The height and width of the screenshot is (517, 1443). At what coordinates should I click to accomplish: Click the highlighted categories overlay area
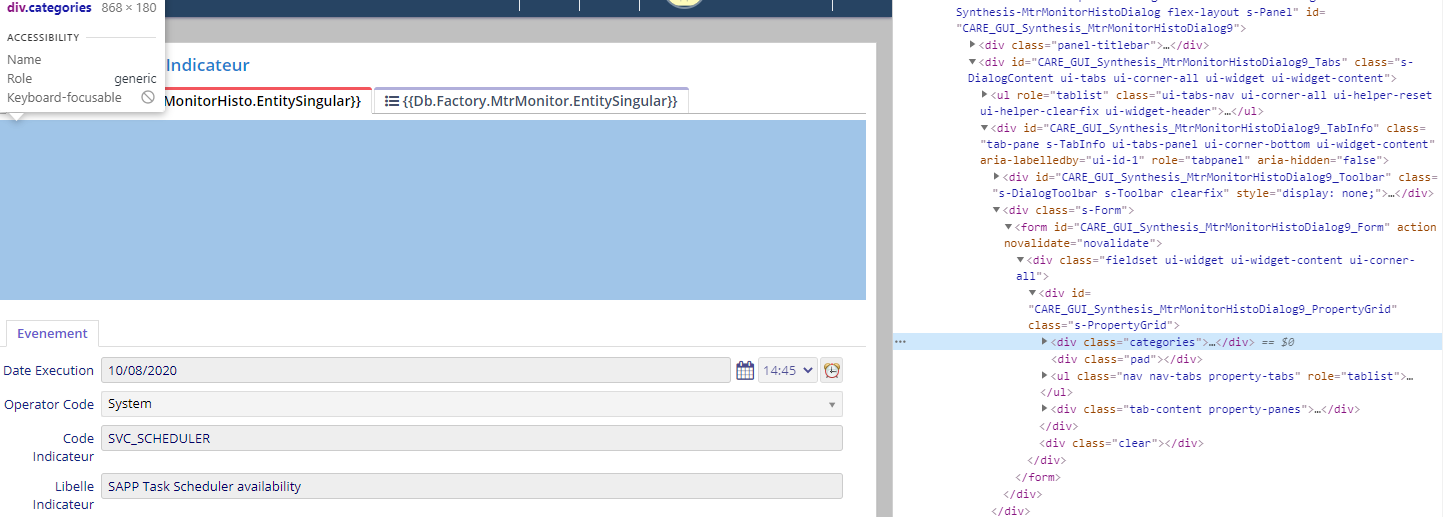433,210
